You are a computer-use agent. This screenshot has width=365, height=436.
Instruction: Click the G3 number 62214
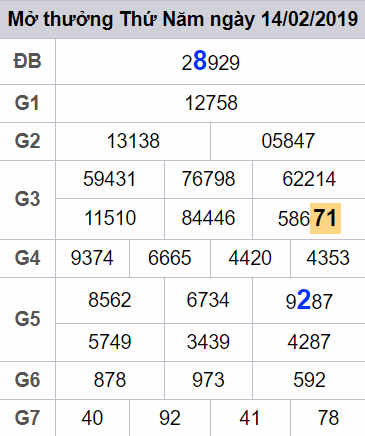pyautogui.click(x=309, y=179)
